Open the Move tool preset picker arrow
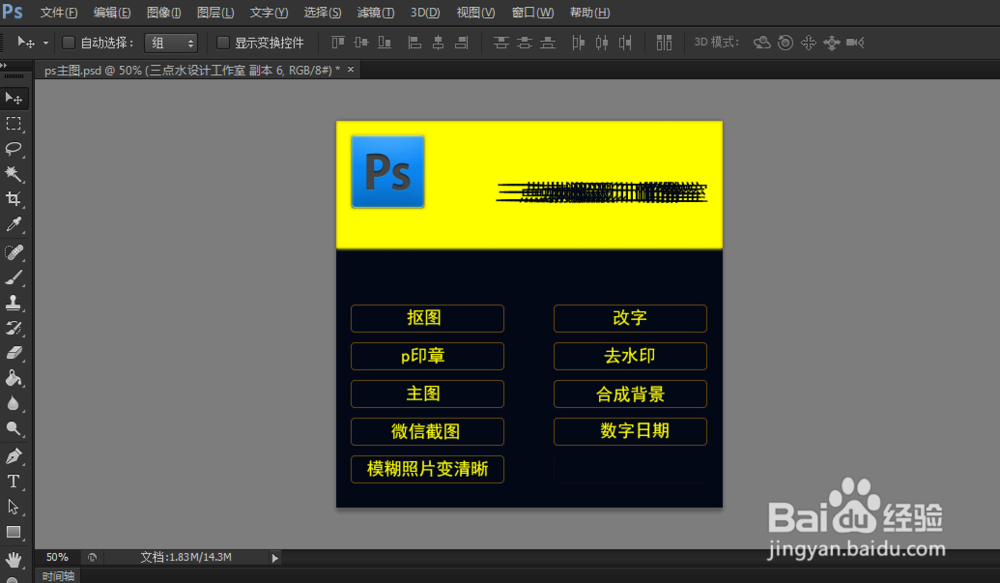The image size is (1000, 583). 45,43
